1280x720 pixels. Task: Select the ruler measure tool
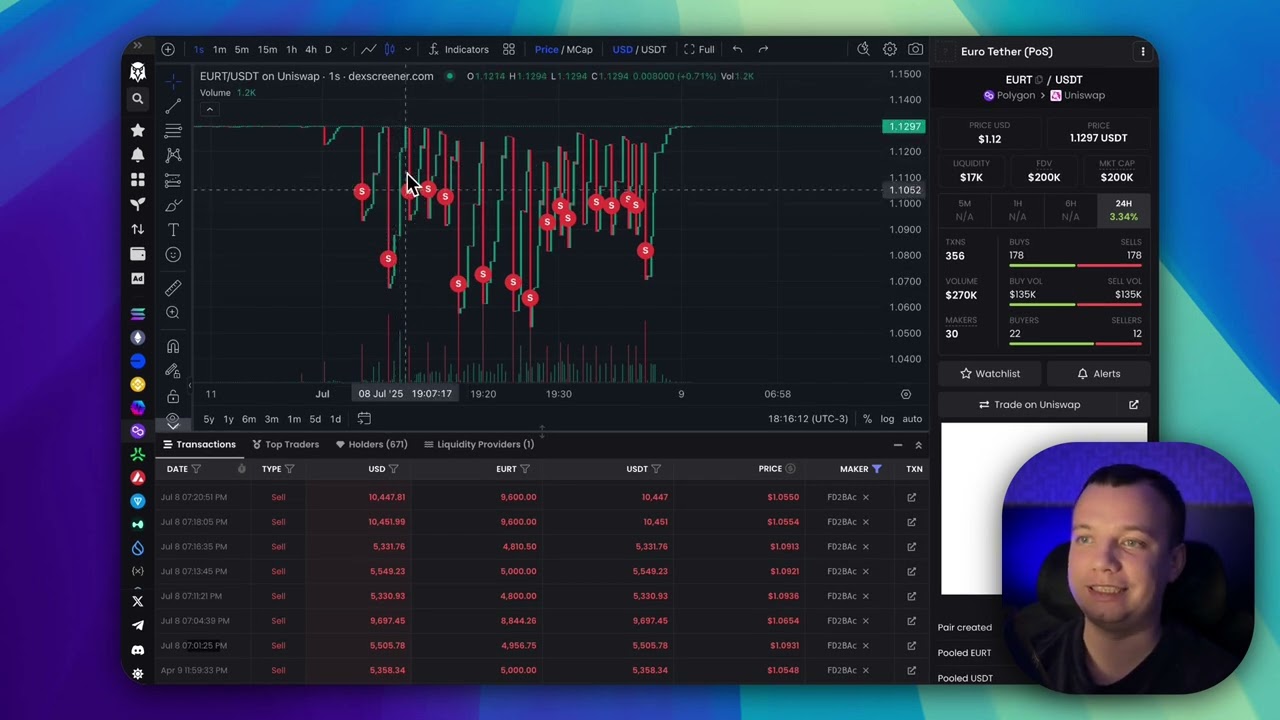[x=173, y=288]
